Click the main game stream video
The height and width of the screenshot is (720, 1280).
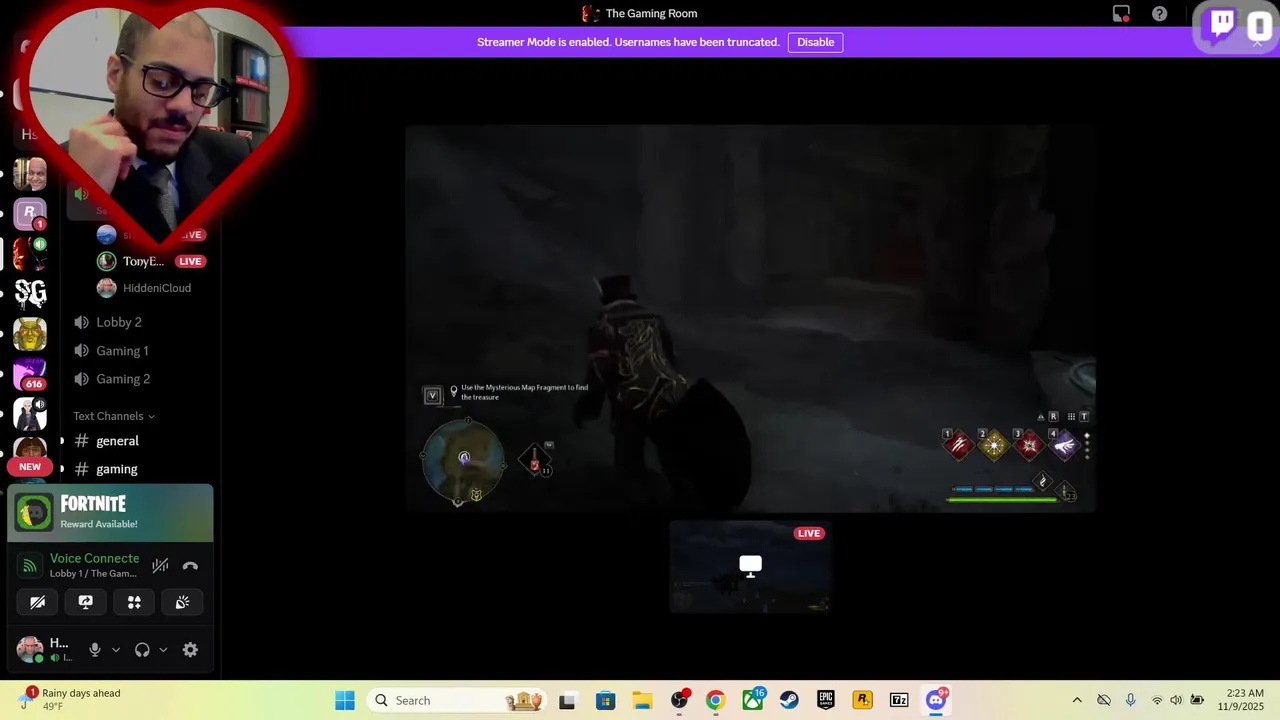click(x=750, y=319)
